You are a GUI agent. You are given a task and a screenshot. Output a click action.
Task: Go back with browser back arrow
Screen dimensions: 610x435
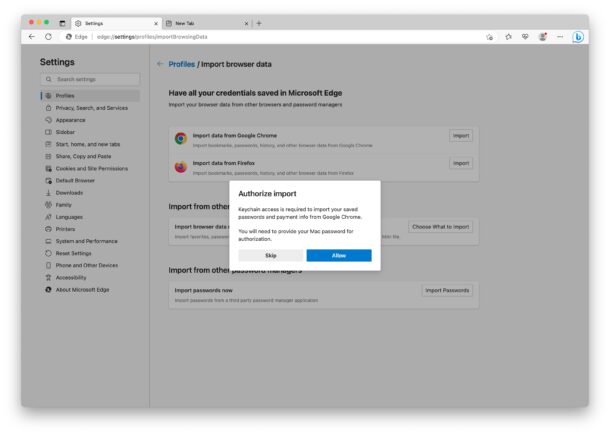point(32,37)
